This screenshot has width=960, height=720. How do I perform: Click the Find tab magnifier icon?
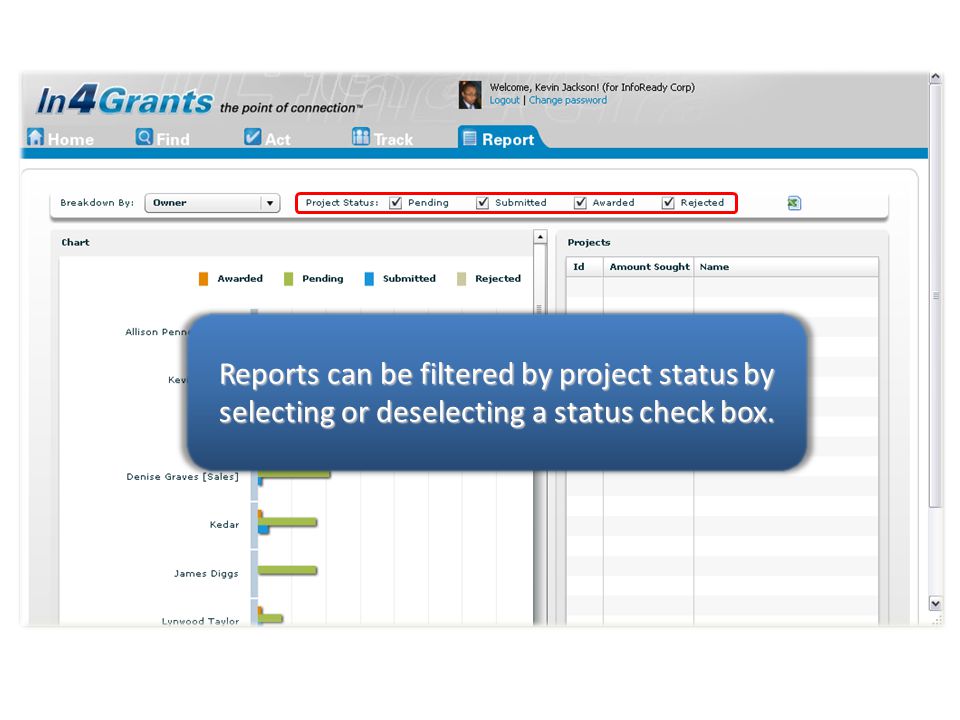pyautogui.click(x=144, y=137)
